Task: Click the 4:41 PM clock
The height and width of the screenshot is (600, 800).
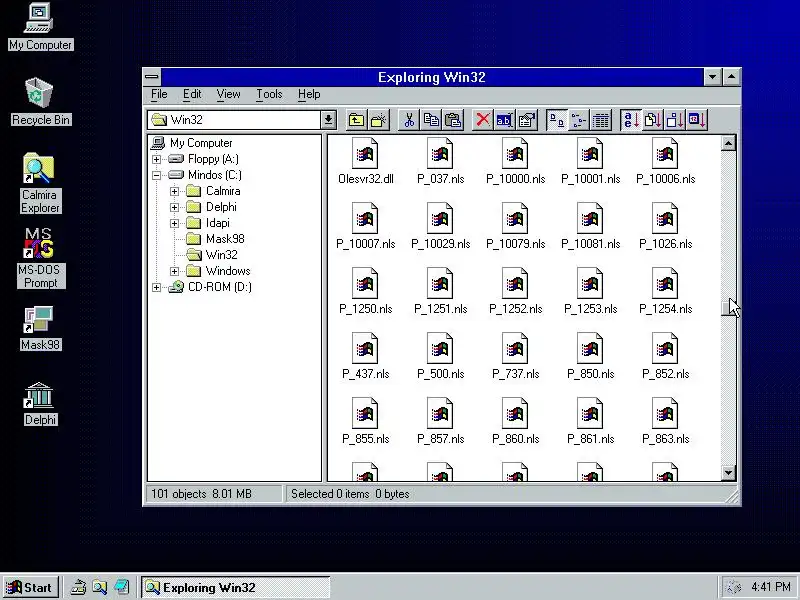Action: [770, 587]
